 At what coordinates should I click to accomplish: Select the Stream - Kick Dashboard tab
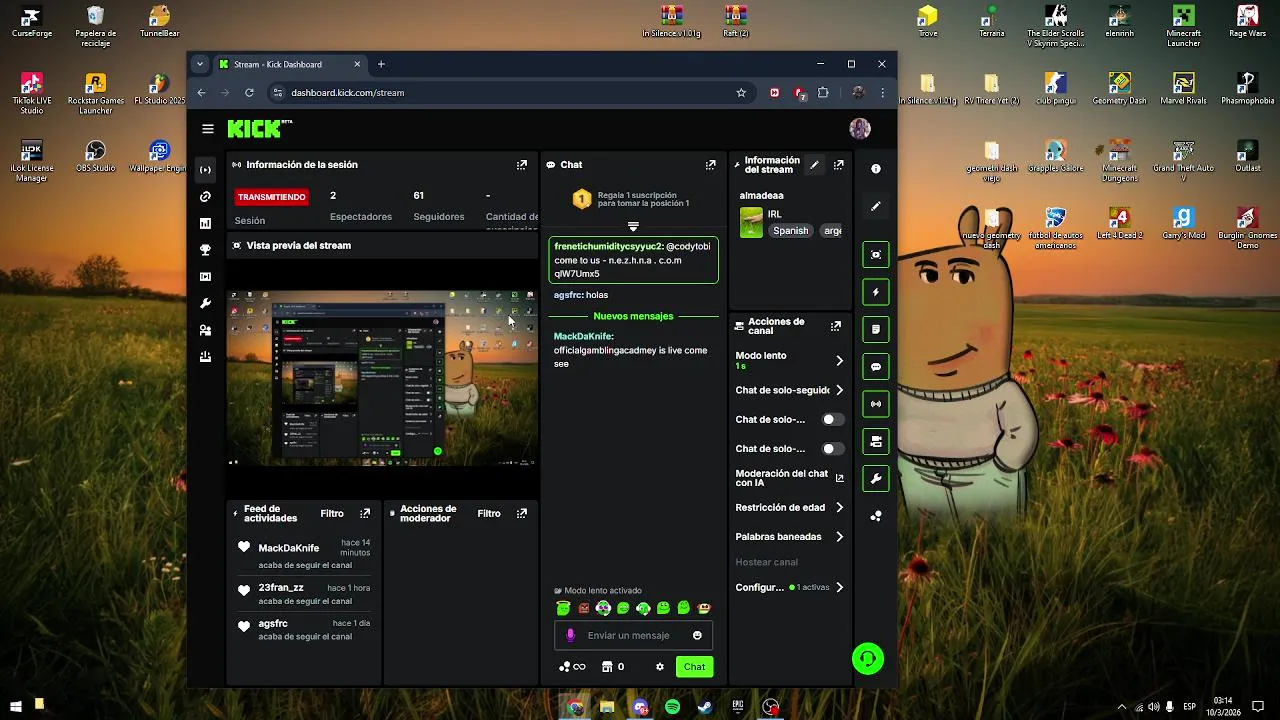pyautogui.click(x=290, y=64)
